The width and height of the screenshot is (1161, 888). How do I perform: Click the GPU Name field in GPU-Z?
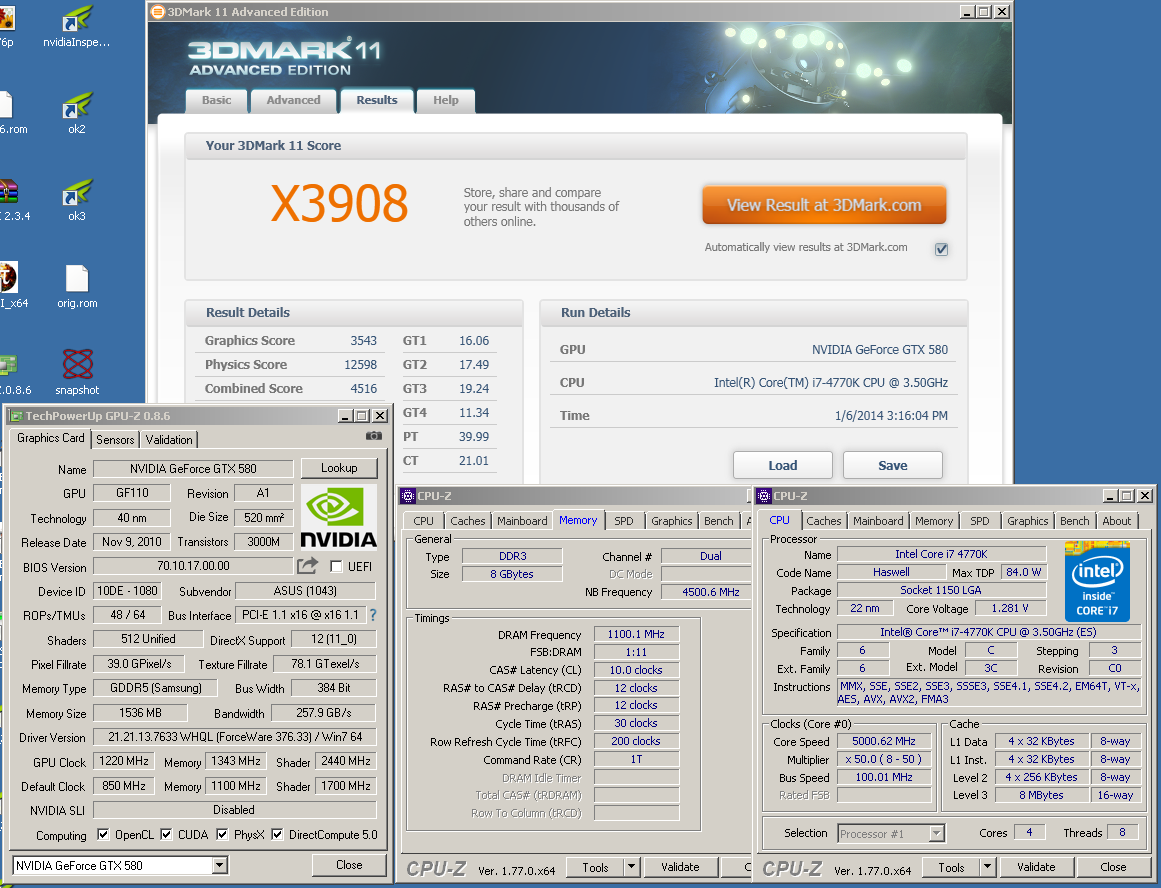pyautogui.click(x=193, y=469)
